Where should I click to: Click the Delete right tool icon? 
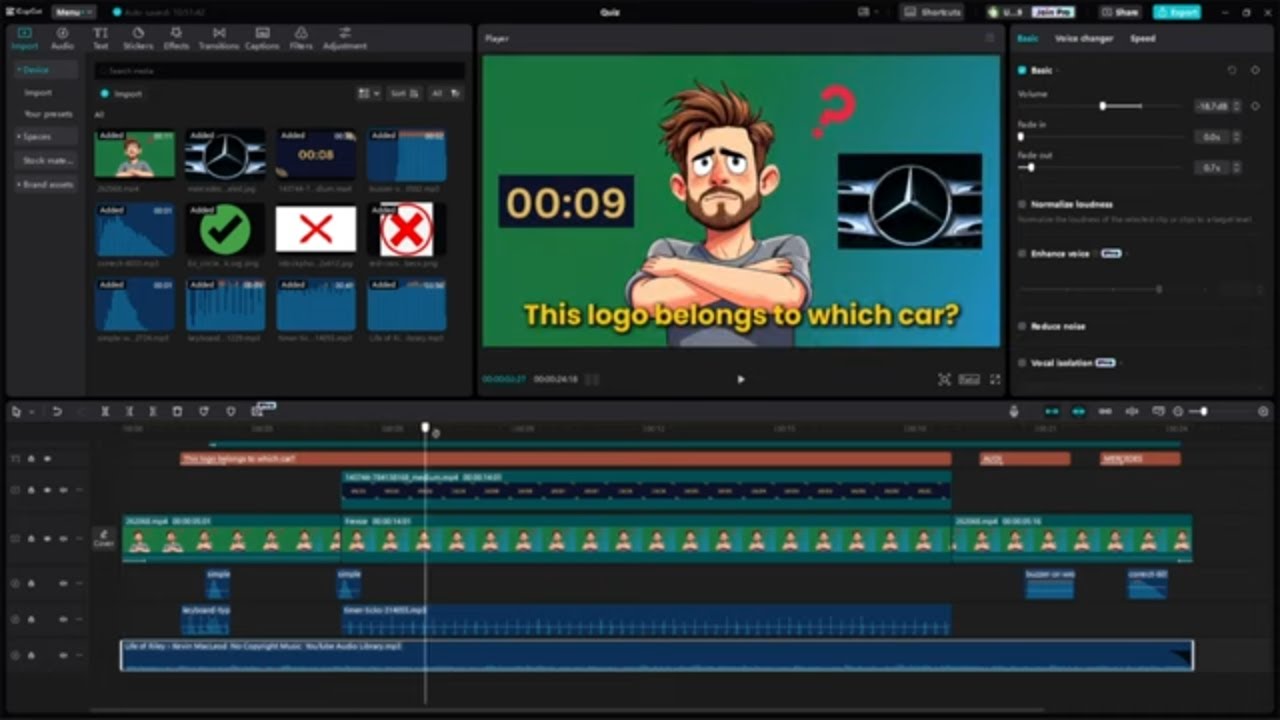tap(153, 411)
